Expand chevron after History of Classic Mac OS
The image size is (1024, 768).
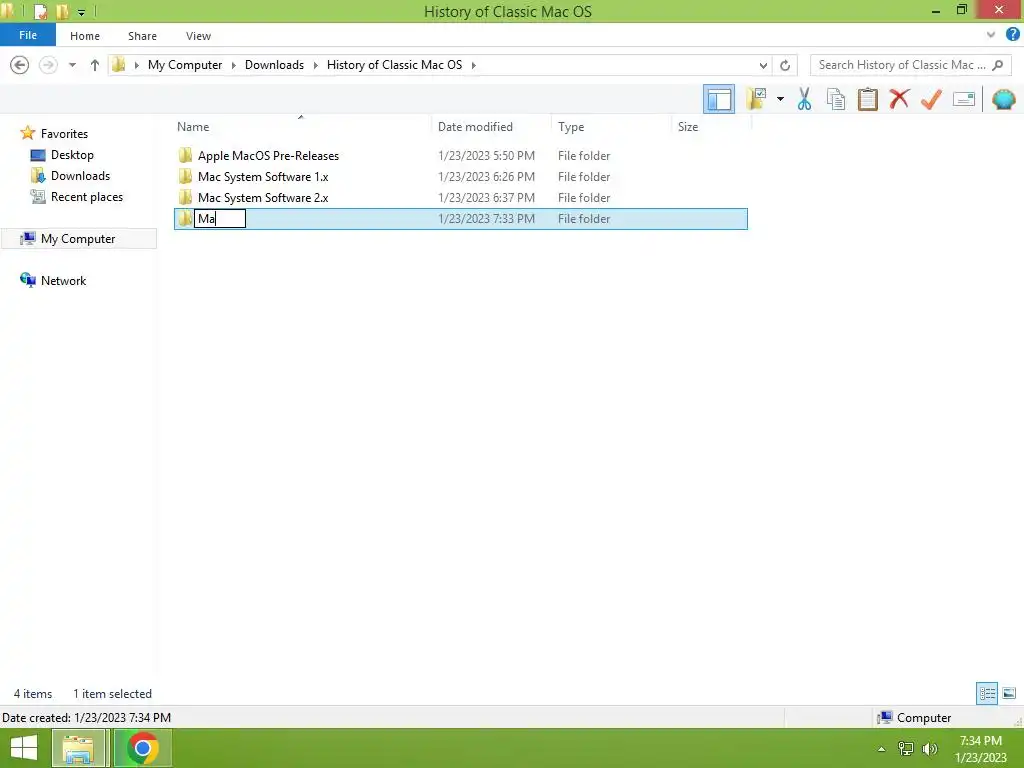473,65
